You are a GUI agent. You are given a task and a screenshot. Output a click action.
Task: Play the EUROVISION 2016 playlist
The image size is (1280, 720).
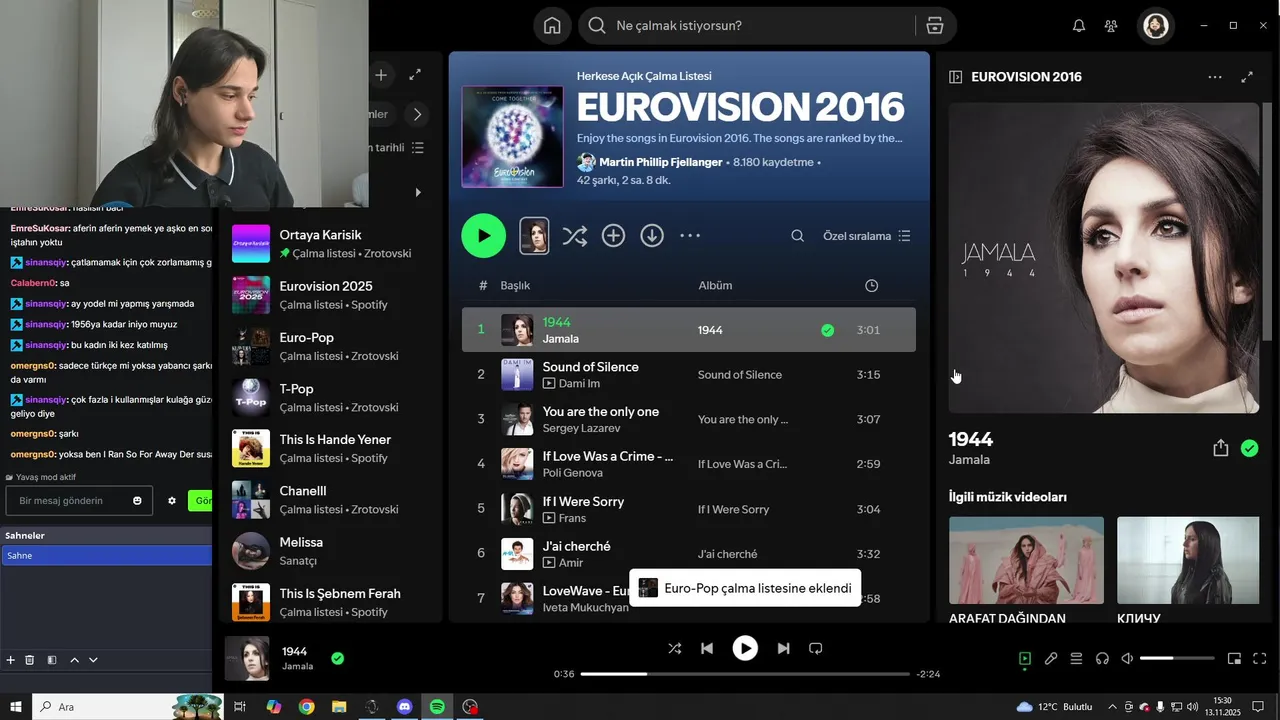click(x=484, y=236)
